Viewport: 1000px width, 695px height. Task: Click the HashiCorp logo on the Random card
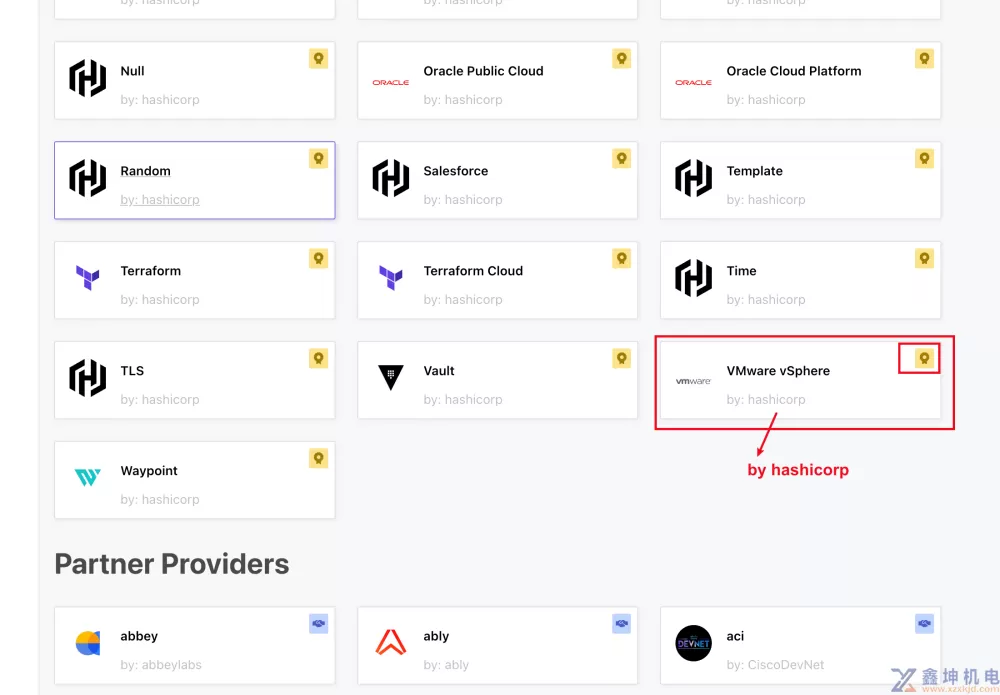coord(87,178)
